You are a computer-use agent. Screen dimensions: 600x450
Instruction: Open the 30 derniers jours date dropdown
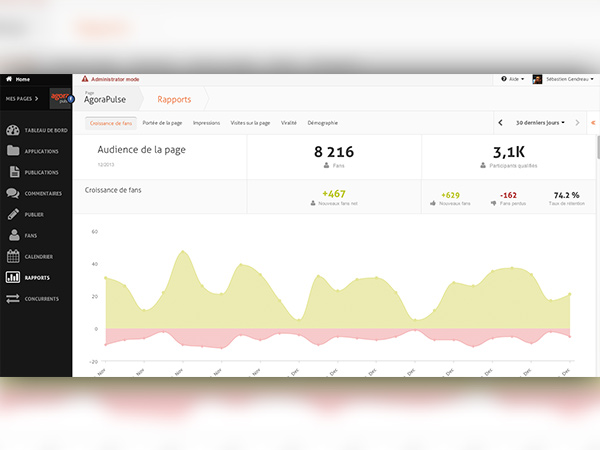point(539,123)
